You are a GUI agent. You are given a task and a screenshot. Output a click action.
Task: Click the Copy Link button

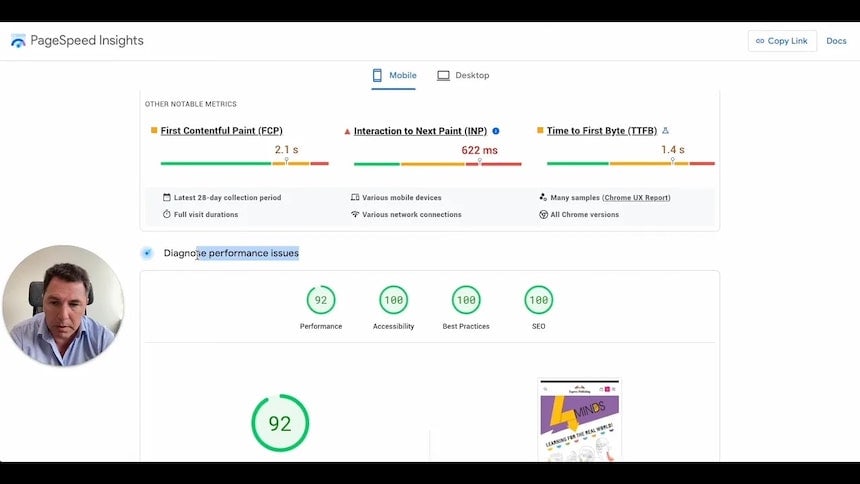[782, 41]
